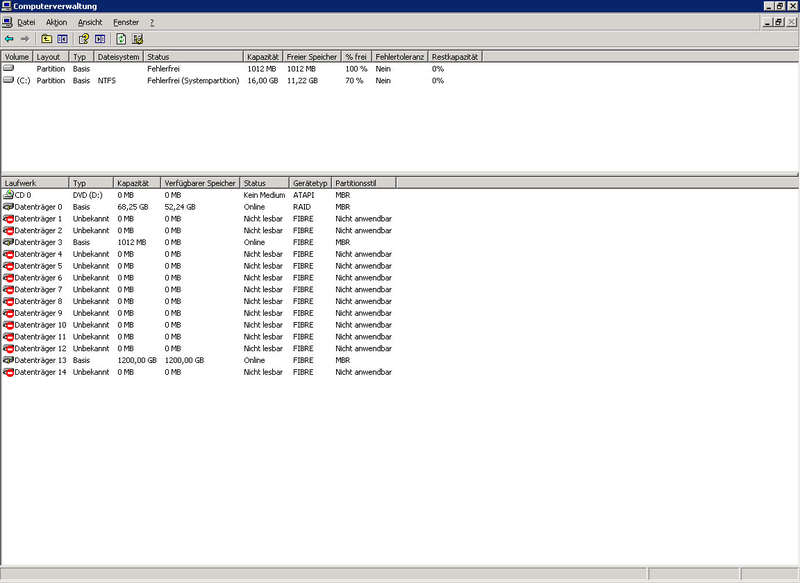Sort volumes by the Kapazität column header
The width and height of the screenshot is (800, 583).
point(264,56)
